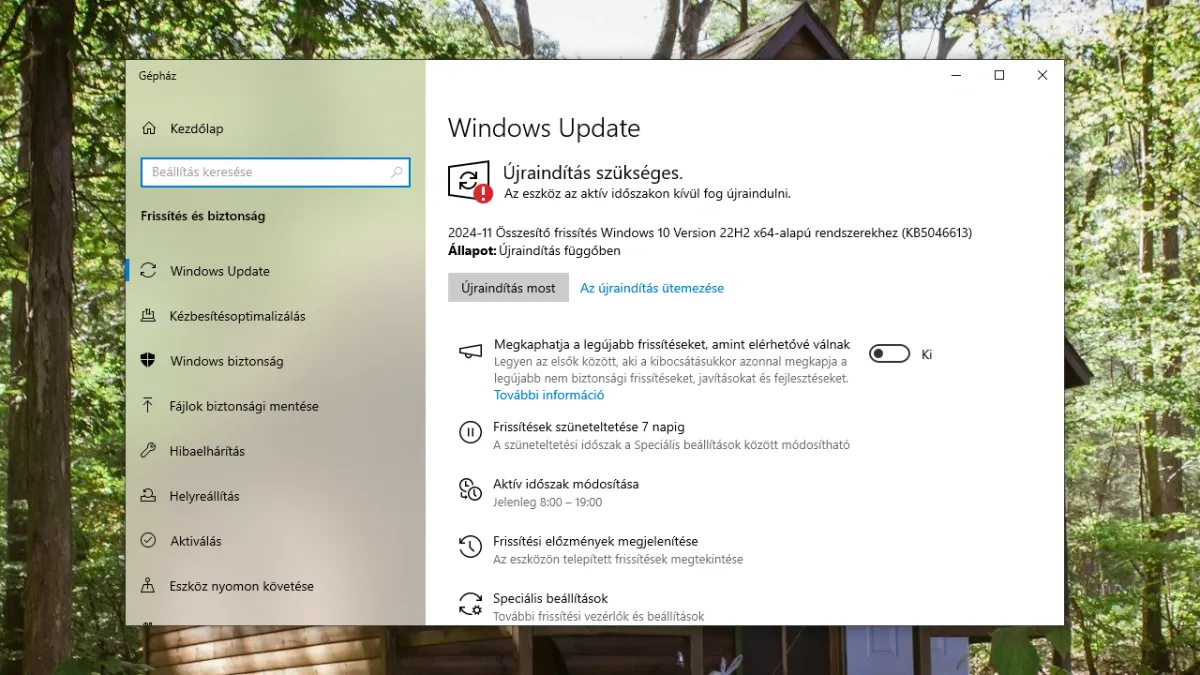This screenshot has height=675, width=1200.
Task: Click the Hibaelhárítás wrench icon
Action: tap(149, 451)
